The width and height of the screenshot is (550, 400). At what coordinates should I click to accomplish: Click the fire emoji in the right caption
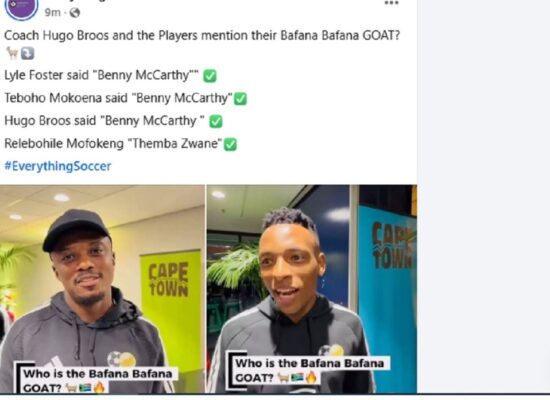[311, 378]
